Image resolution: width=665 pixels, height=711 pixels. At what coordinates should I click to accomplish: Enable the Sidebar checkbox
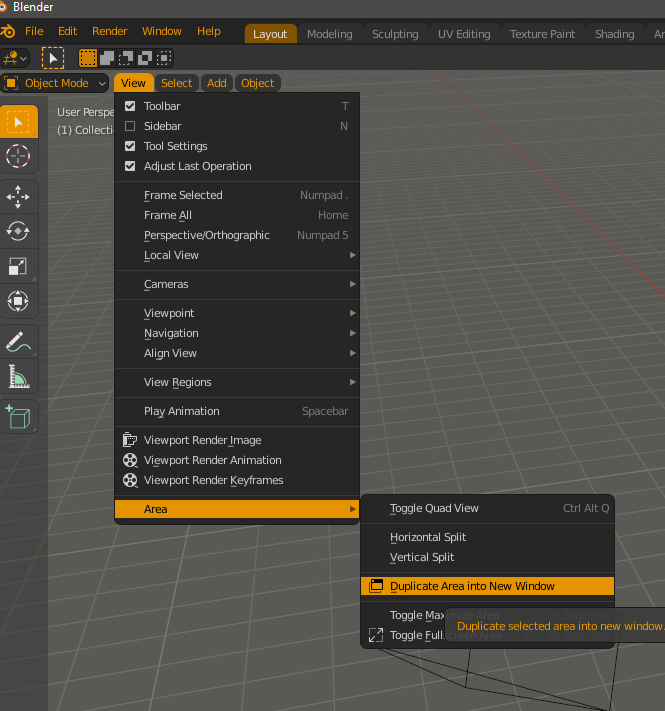coord(130,126)
